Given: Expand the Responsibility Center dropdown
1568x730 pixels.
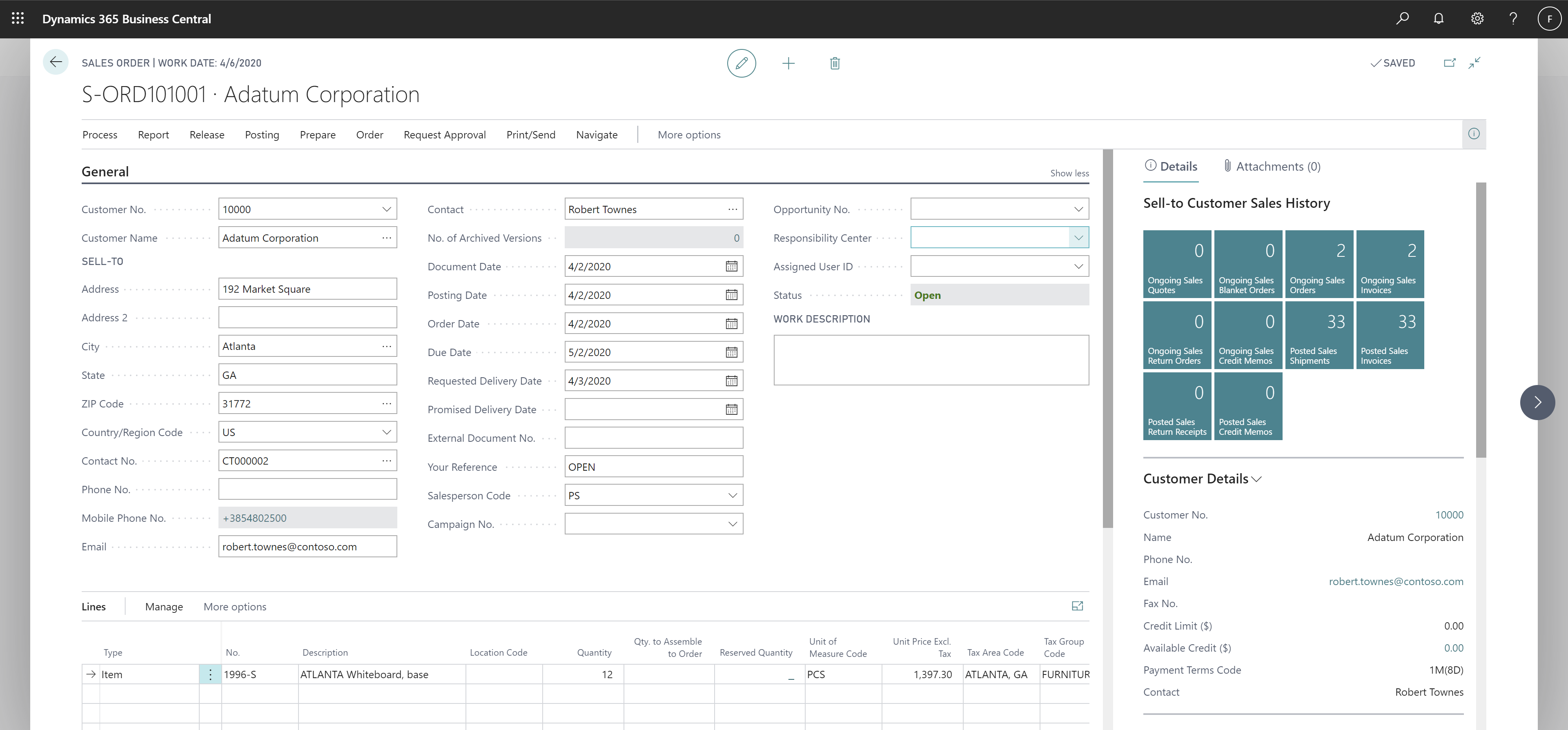Looking at the screenshot, I should point(1078,237).
